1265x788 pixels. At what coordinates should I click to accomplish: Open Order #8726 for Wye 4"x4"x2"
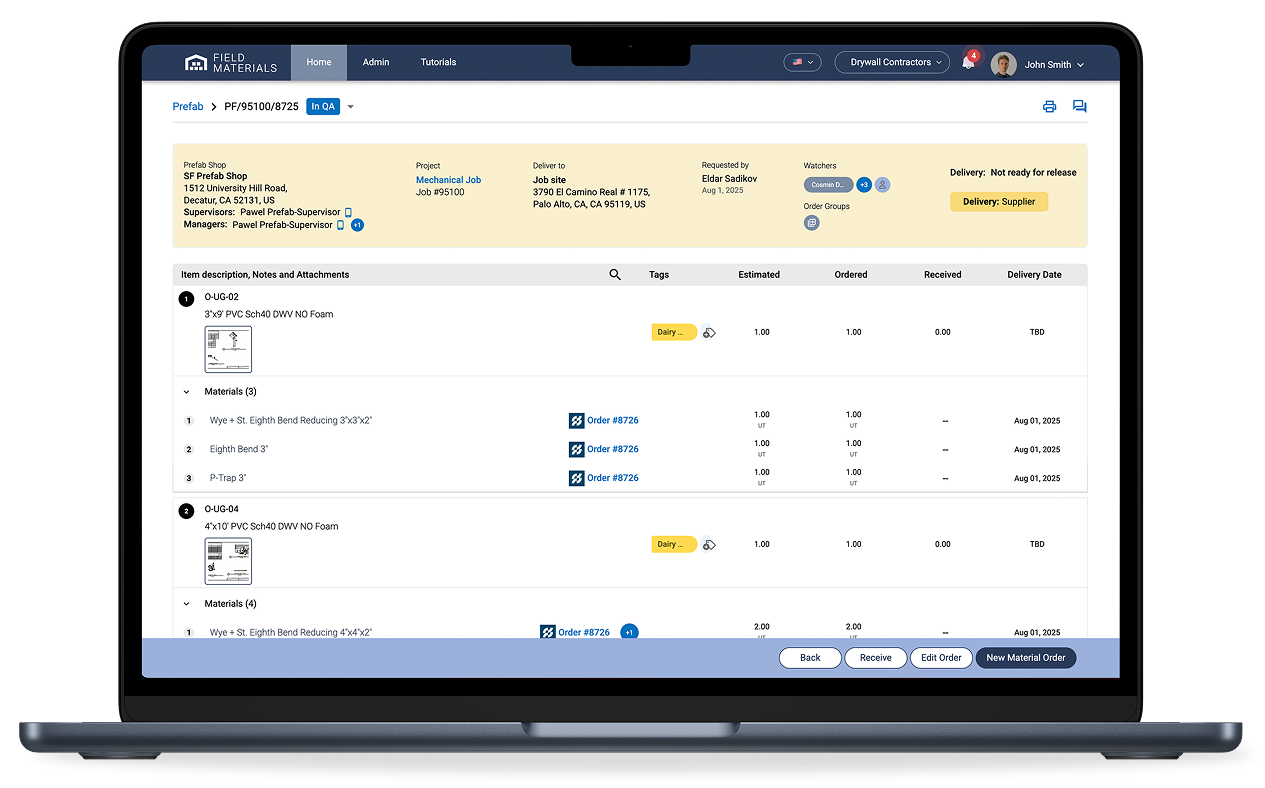coord(584,632)
